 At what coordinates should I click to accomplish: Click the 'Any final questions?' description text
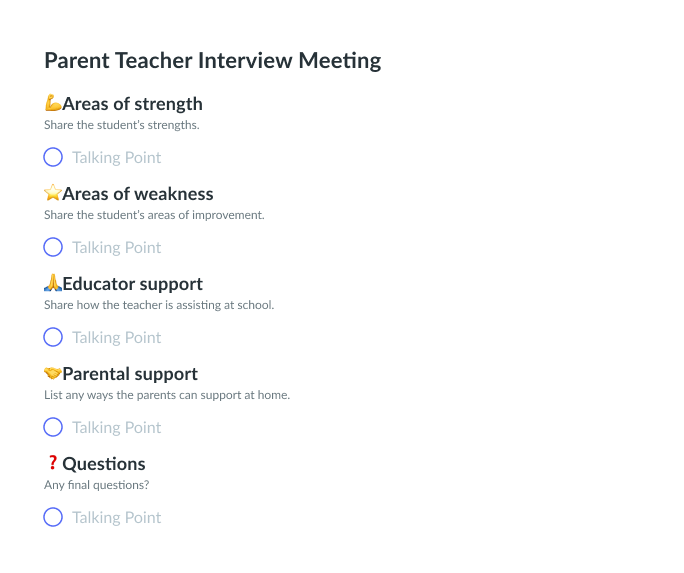tap(96, 486)
